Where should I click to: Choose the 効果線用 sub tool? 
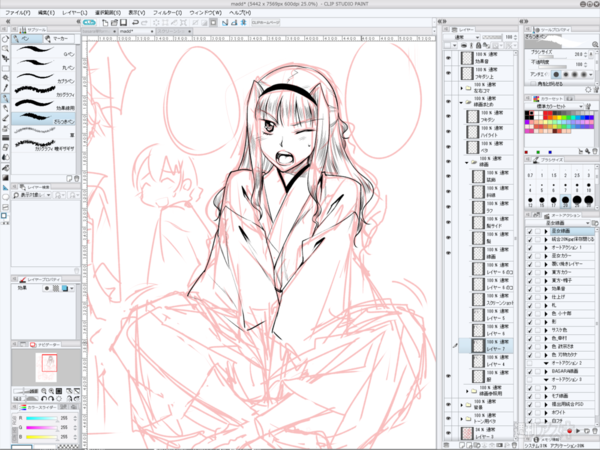[44, 104]
